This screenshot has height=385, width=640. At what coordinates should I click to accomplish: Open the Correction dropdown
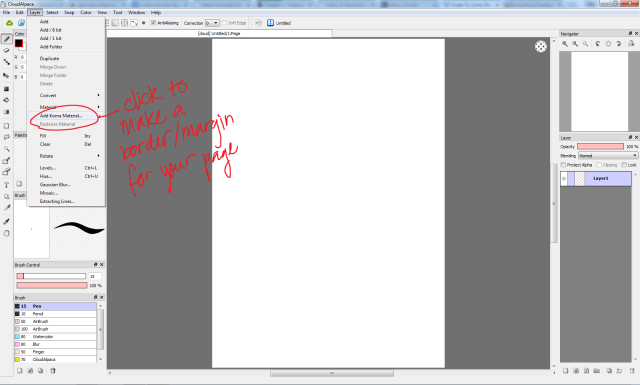coord(212,23)
